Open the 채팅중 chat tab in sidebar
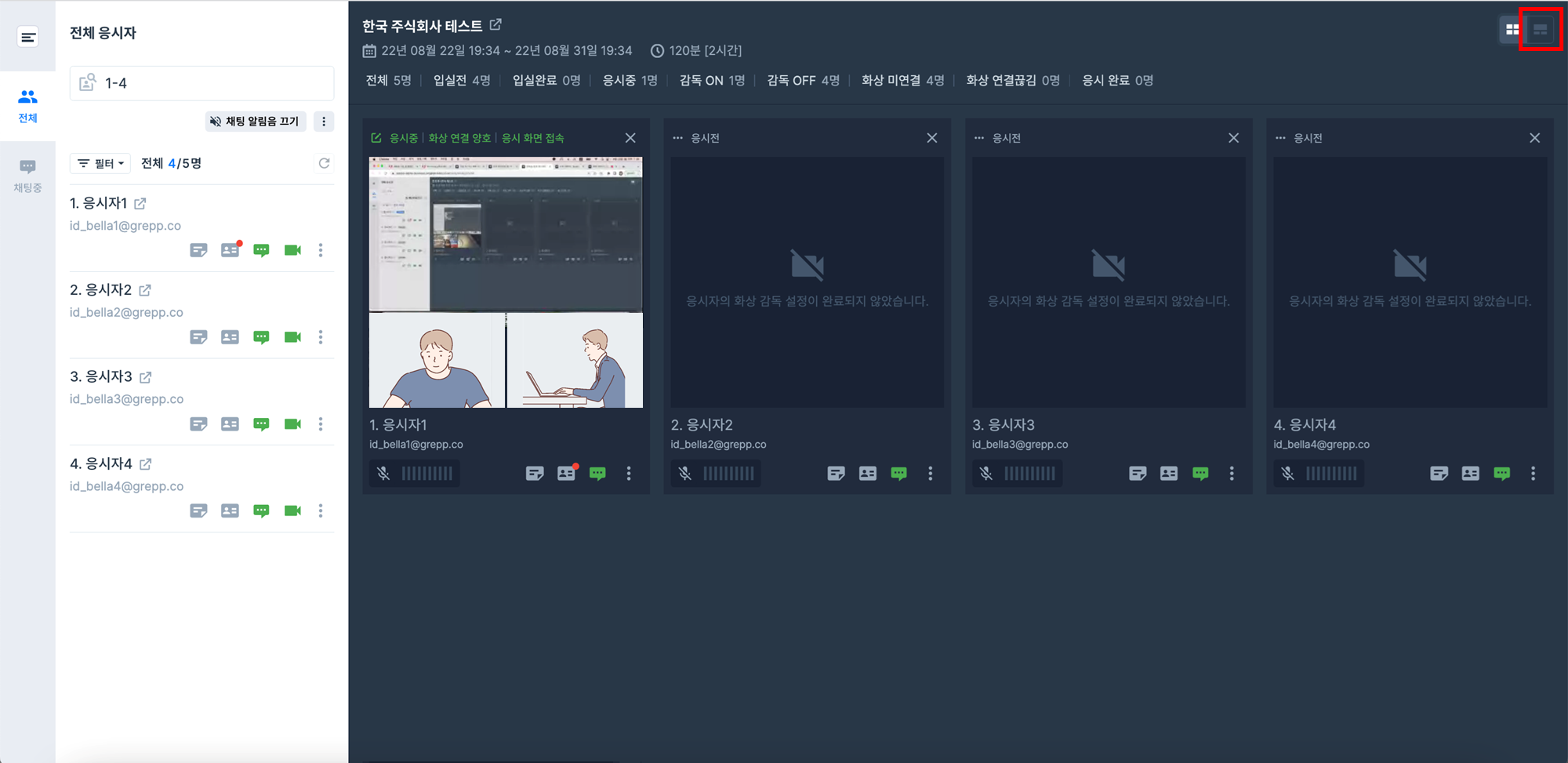Viewport: 1568px width, 763px height. pyautogui.click(x=27, y=175)
